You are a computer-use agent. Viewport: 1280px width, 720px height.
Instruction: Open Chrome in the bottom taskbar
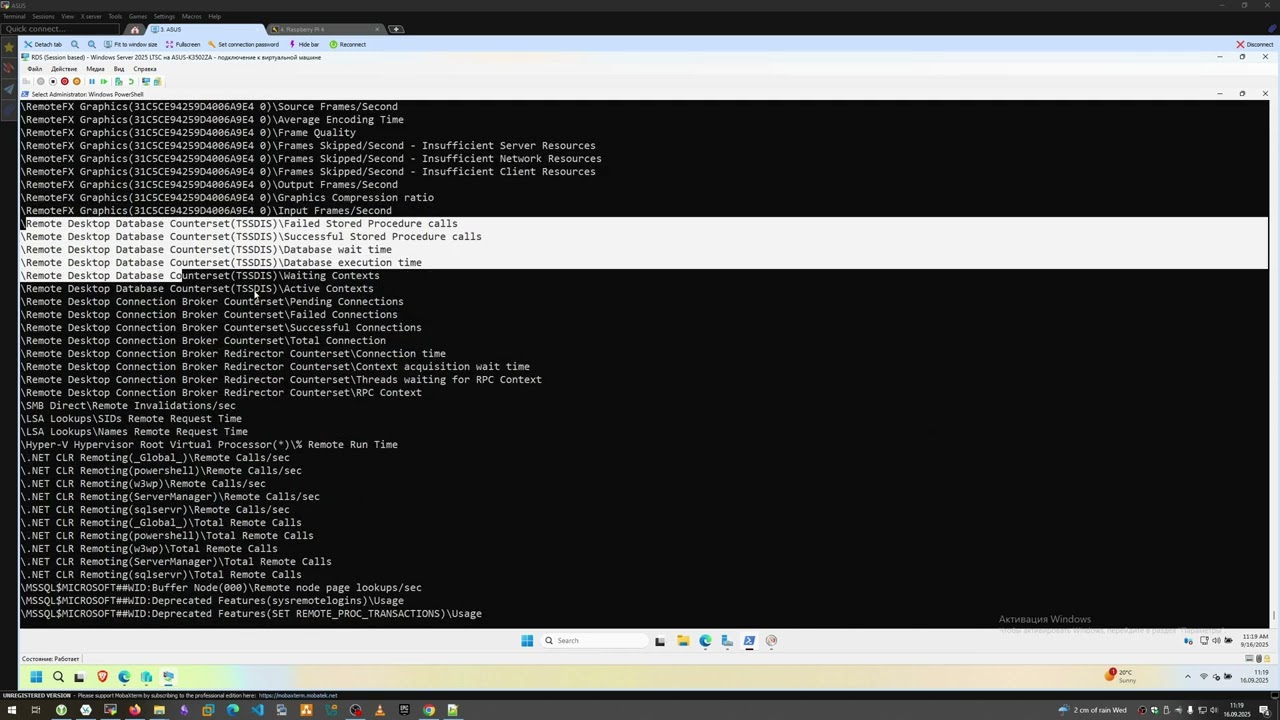[x=429, y=711]
